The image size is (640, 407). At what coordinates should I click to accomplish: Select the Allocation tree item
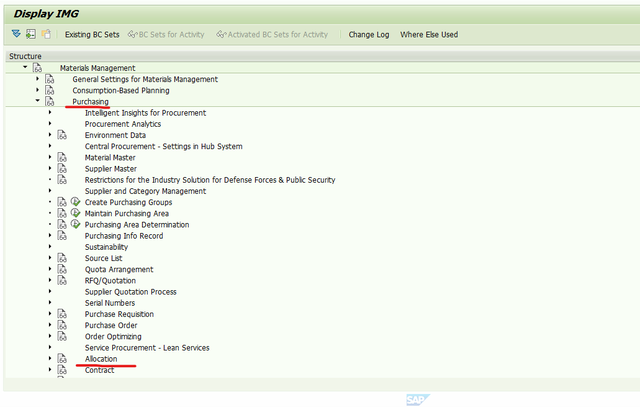click(x=101, y=358)
